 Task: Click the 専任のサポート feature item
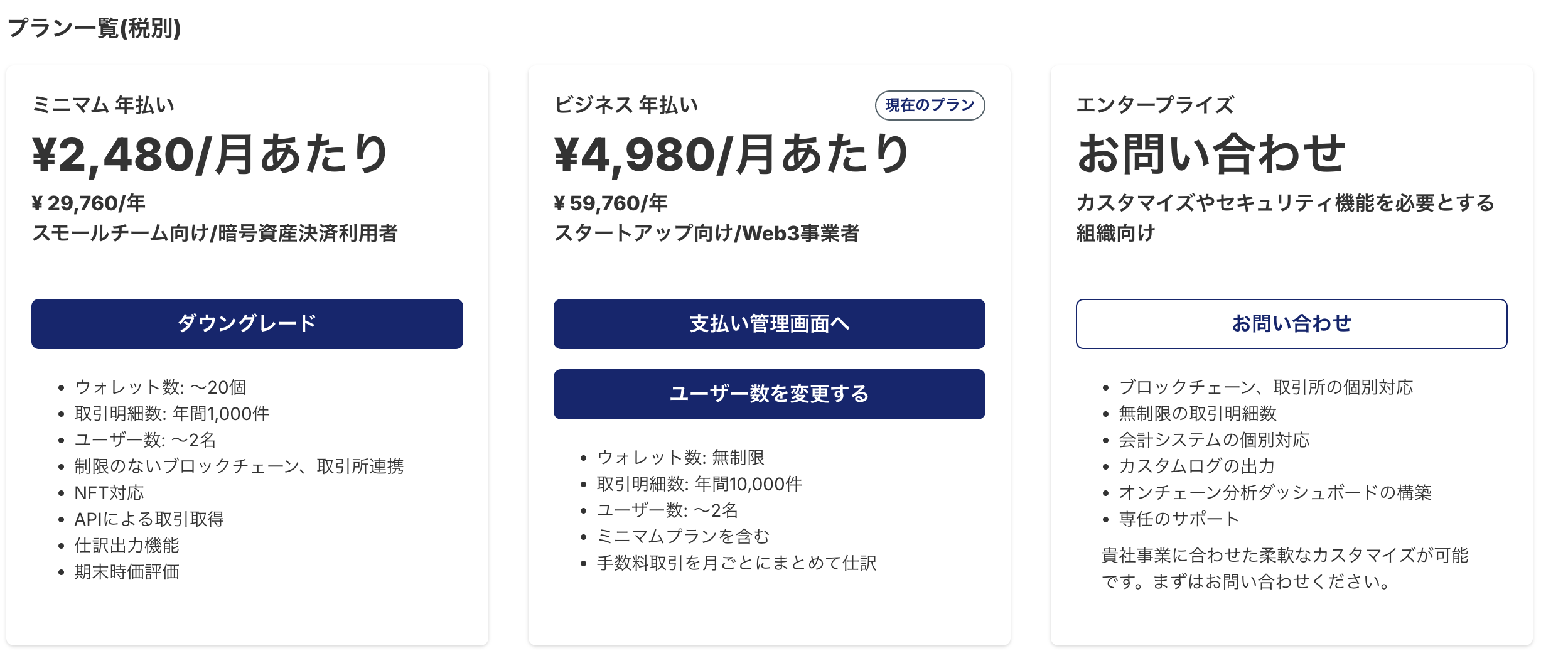(1179, 519)
